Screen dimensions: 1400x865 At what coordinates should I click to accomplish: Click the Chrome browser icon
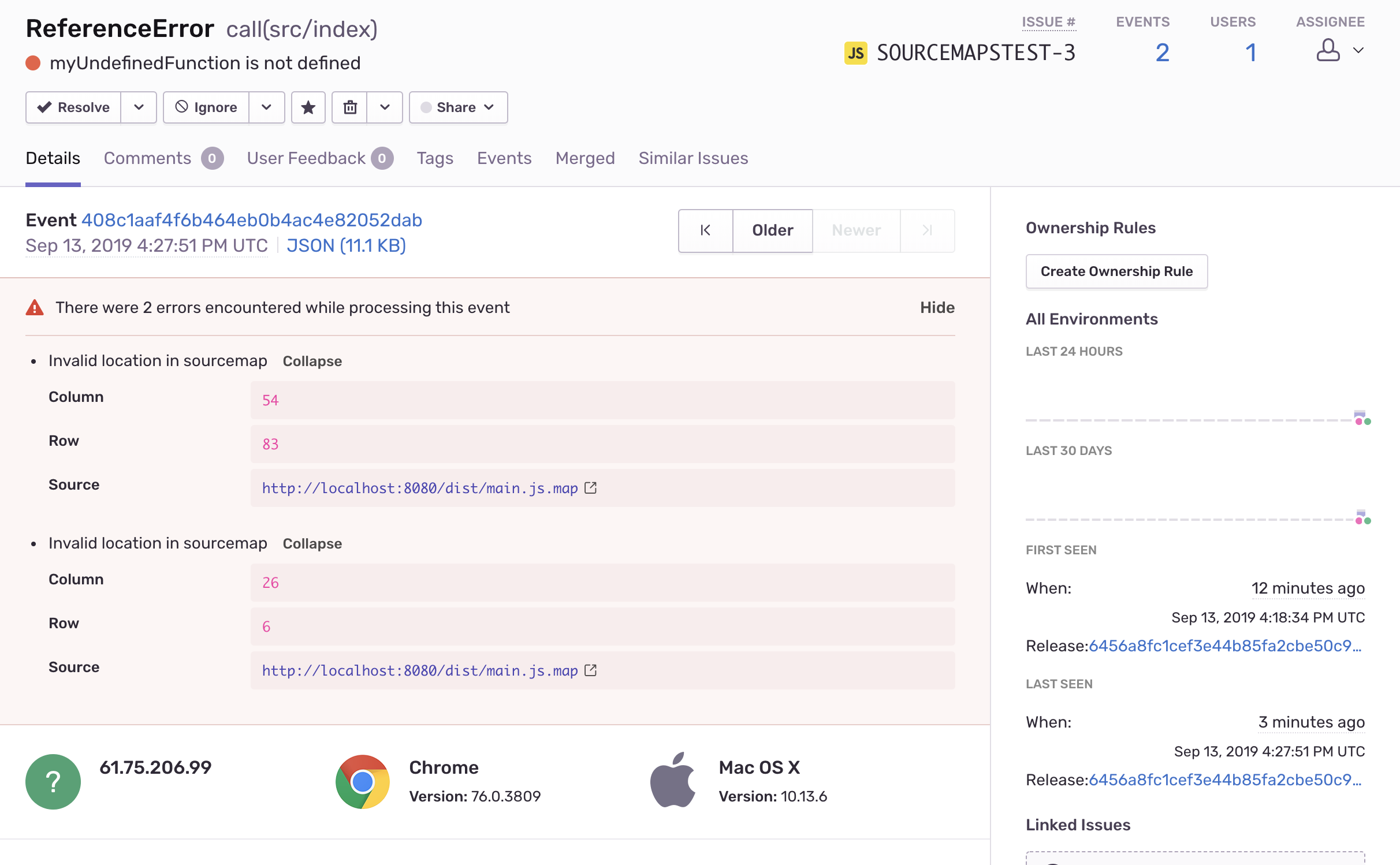pyautogui.click(x=363, y=782)
